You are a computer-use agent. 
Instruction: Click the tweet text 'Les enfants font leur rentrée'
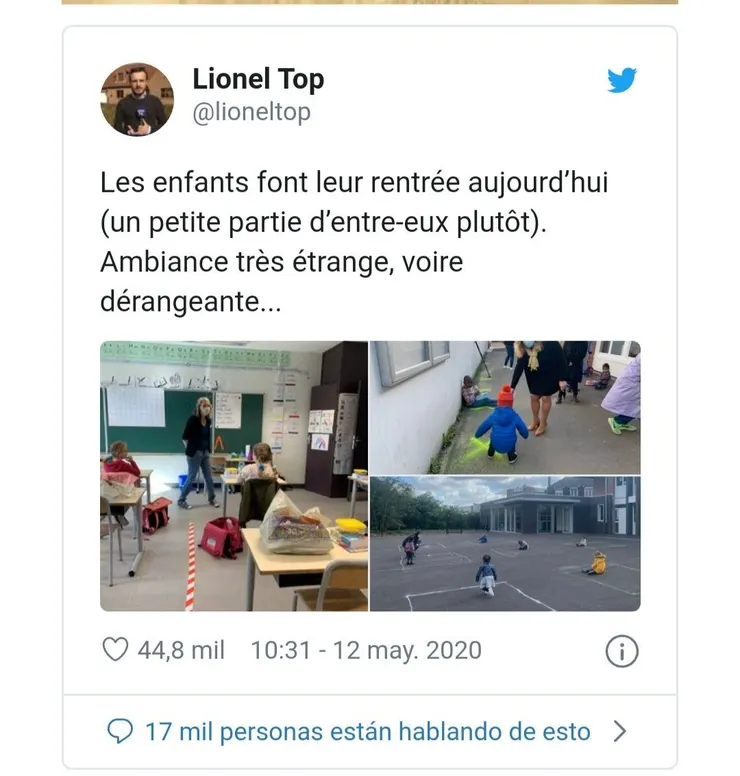tap(280, 182)
